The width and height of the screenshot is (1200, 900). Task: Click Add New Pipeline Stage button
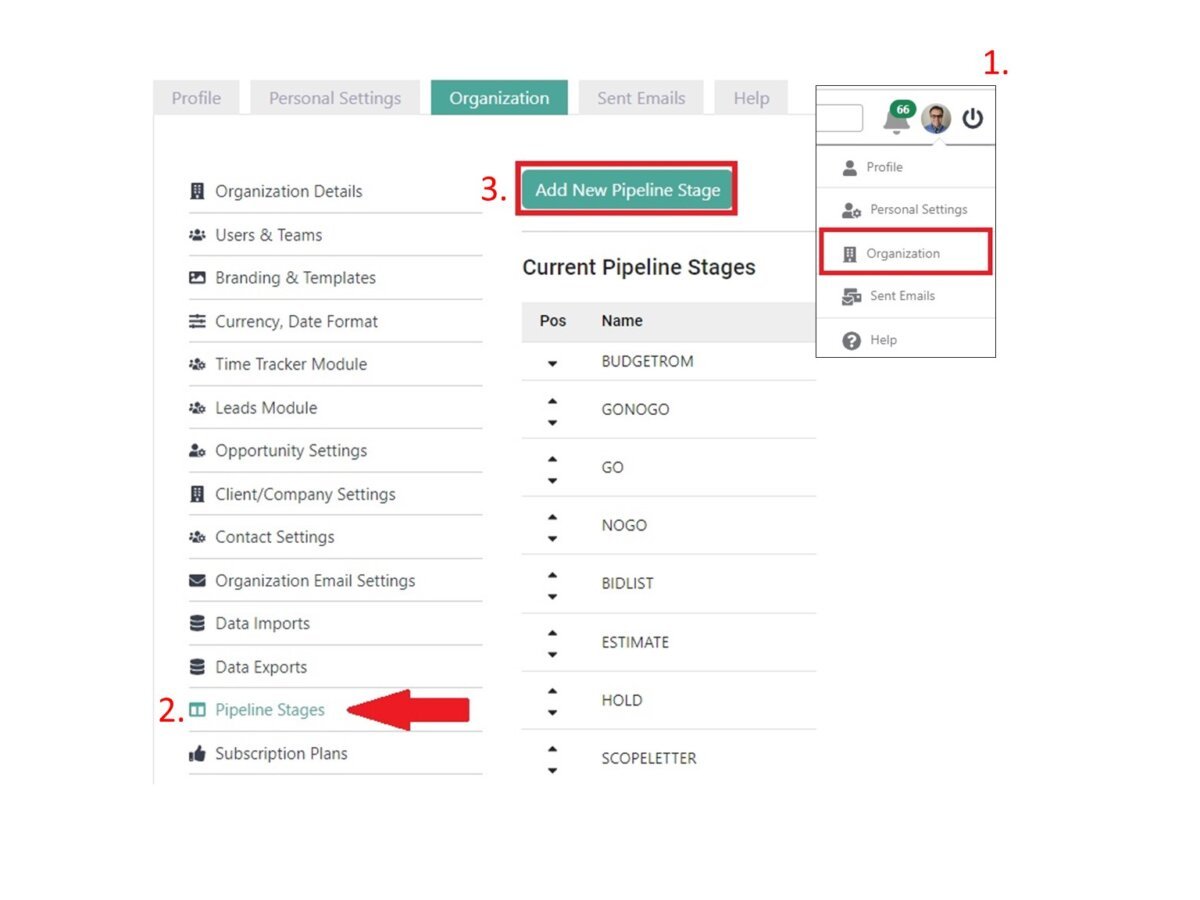point(627,190)
